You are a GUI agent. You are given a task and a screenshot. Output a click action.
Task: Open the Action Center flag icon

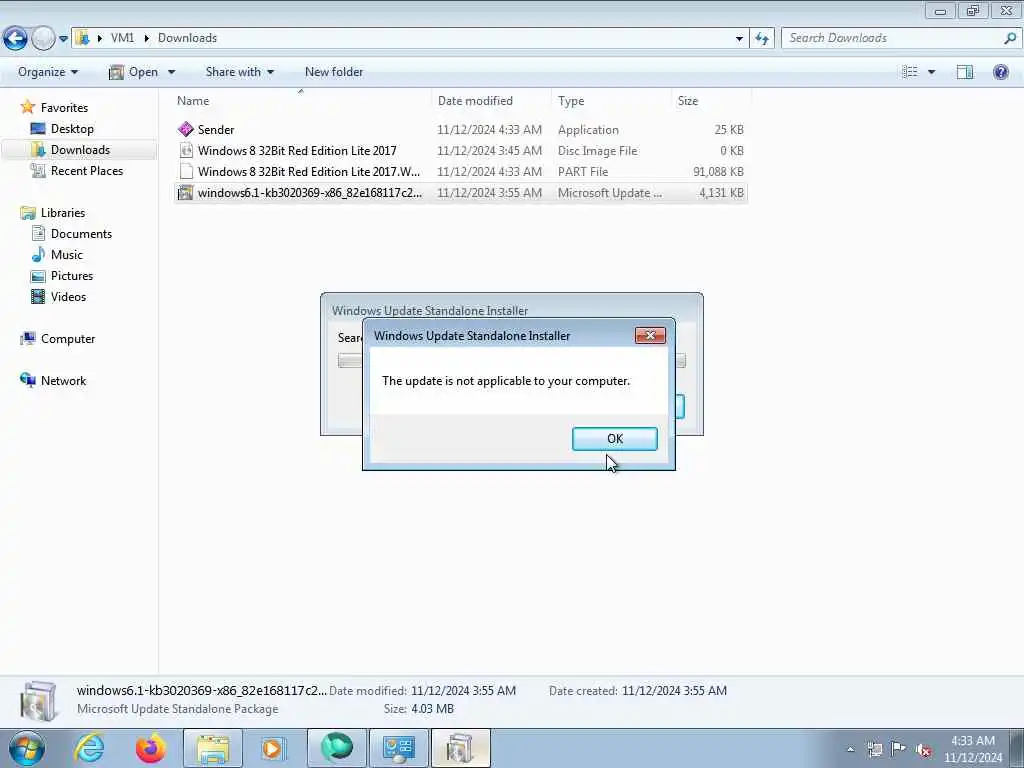tap(898, 749)
